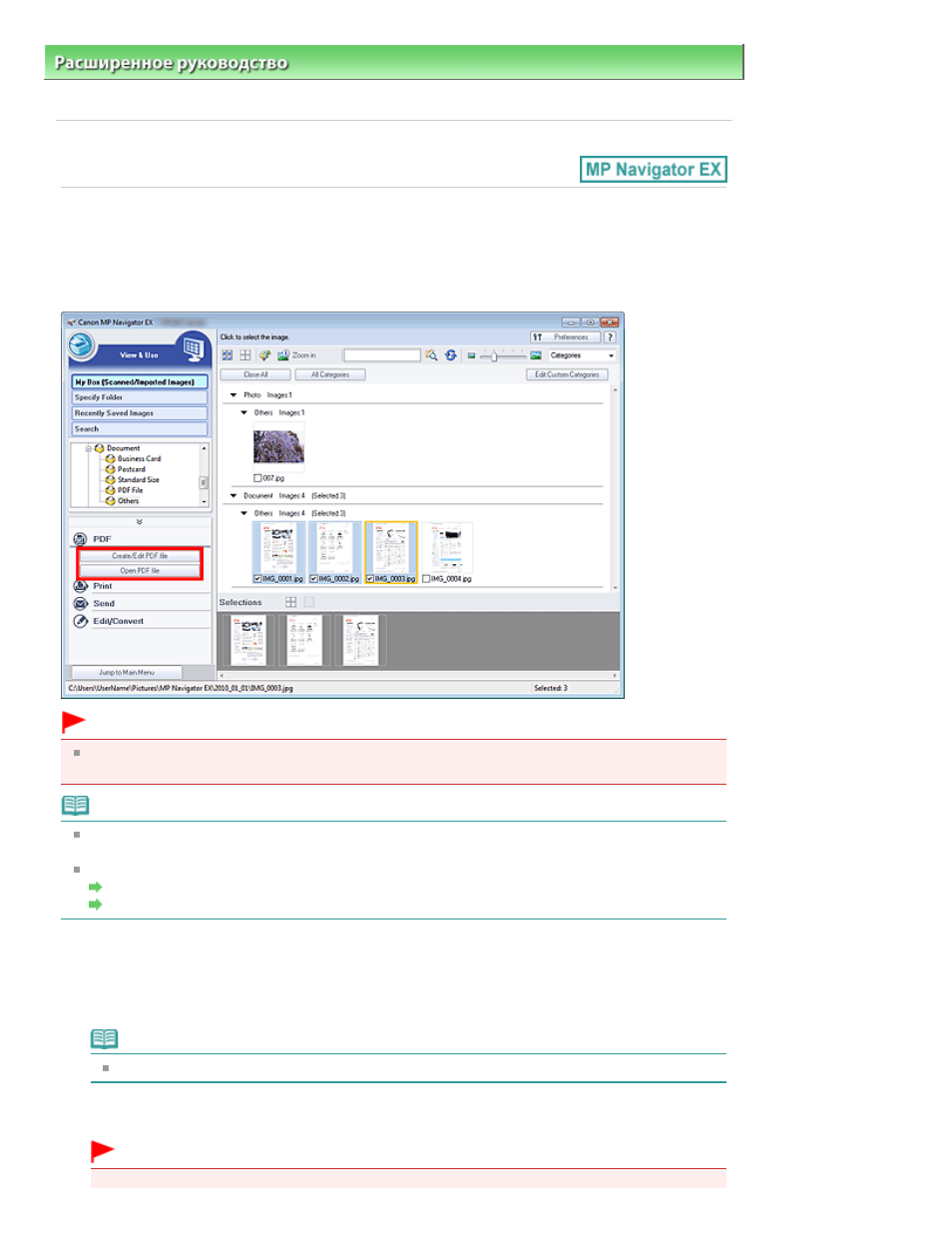
Task: Click the search text input field
Action: [x=382, y=355]
